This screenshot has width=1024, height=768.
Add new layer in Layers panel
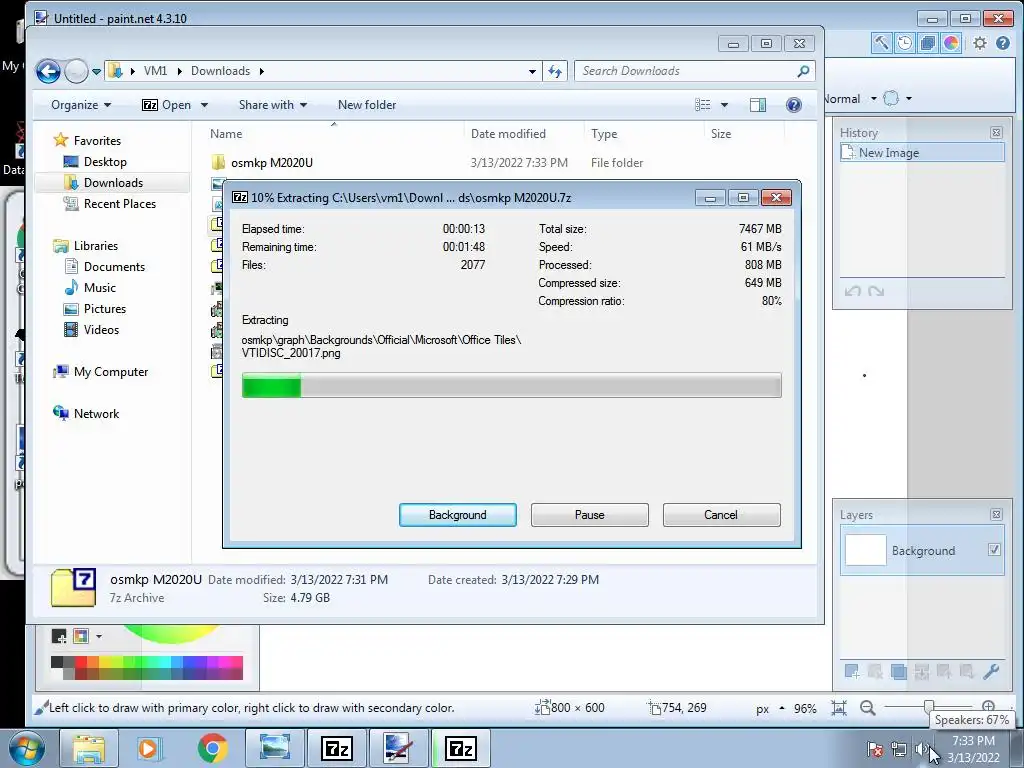[x=852, y=671]
